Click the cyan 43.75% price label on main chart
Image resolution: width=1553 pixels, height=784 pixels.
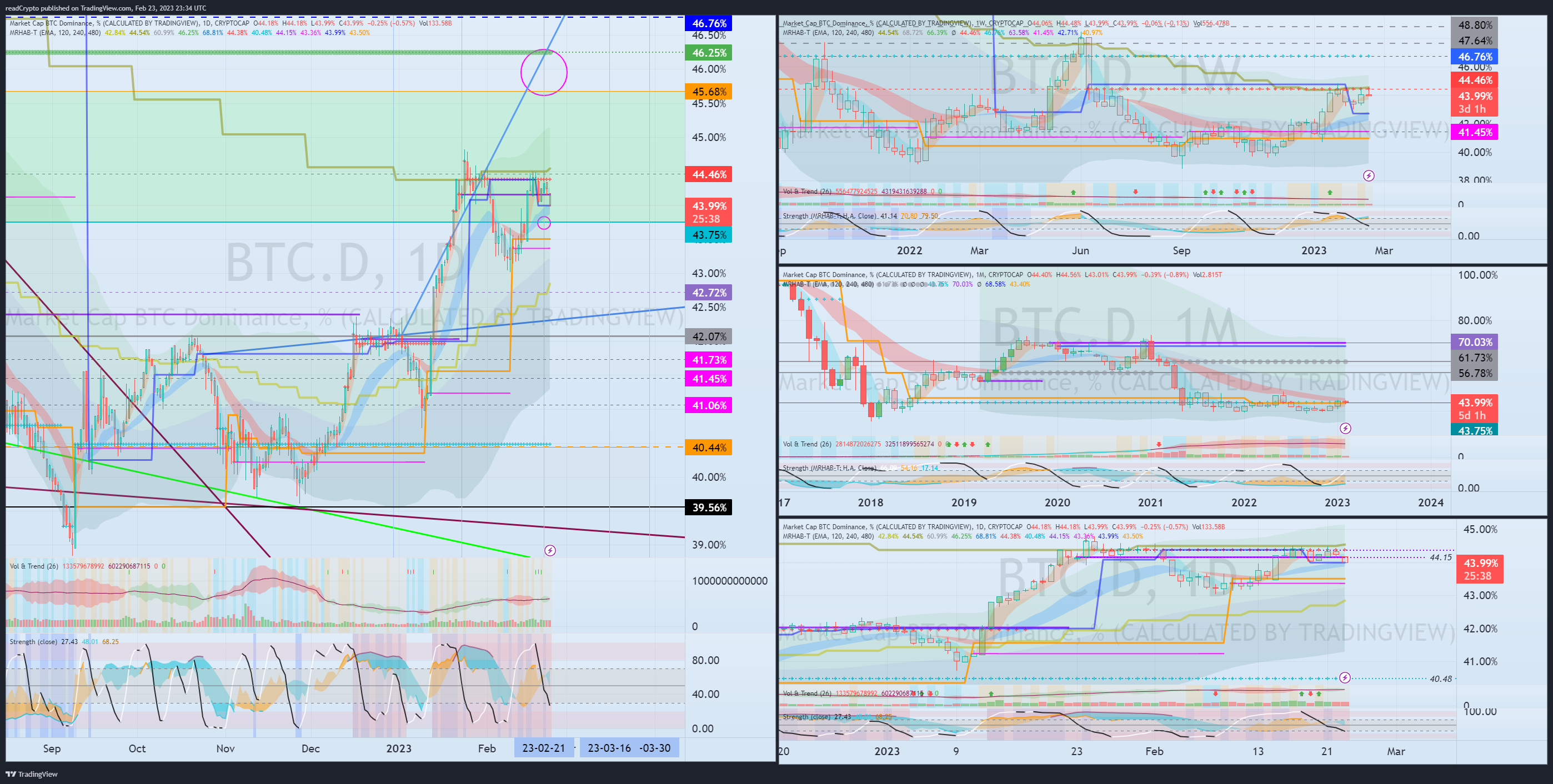tap(708, 235)
